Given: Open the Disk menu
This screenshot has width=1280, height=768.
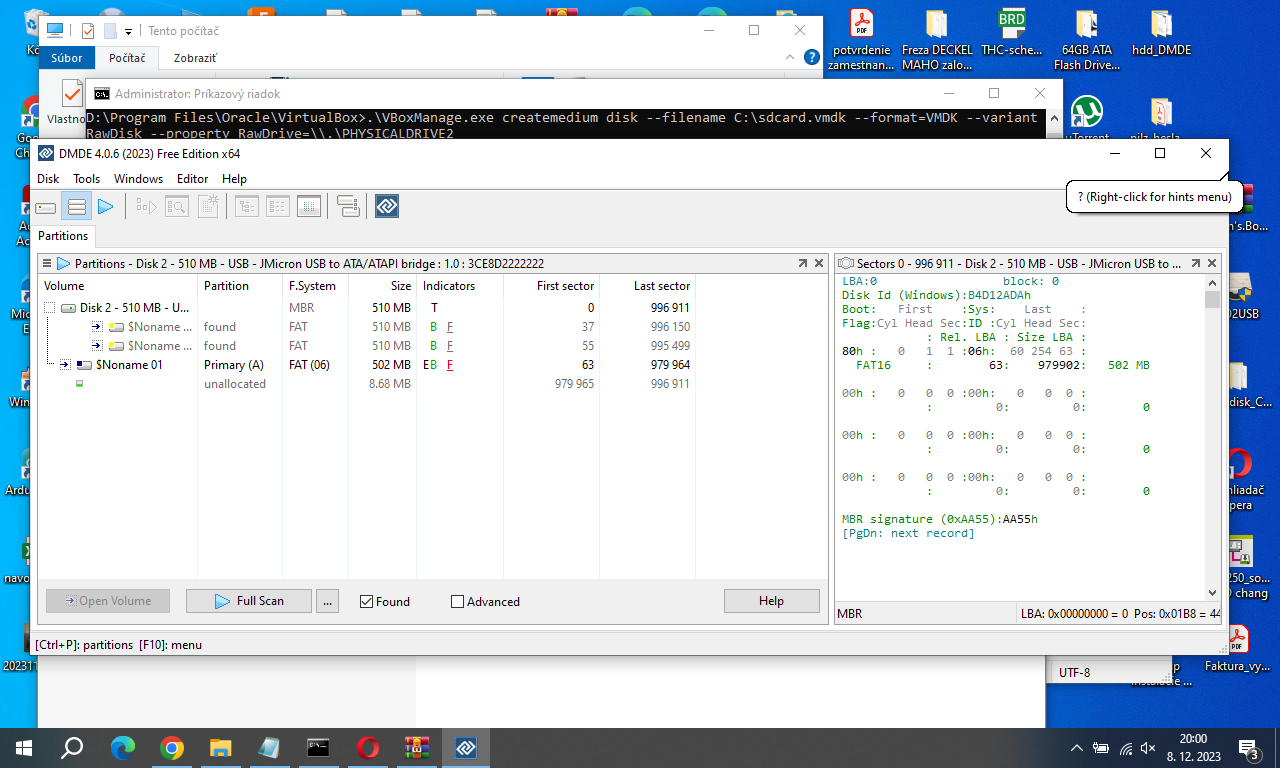Looking at the screenshot, I should coord(48,179).
